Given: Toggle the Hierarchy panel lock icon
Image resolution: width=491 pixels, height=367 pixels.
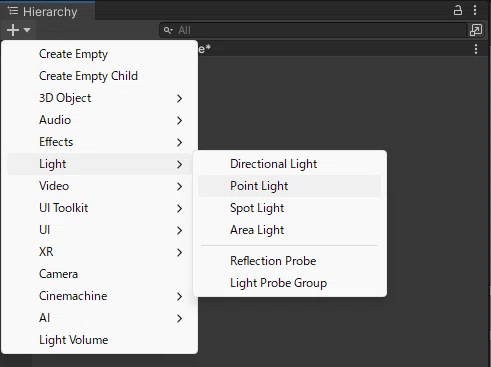Looking at the screenshot, I should (x=458, y=10).
